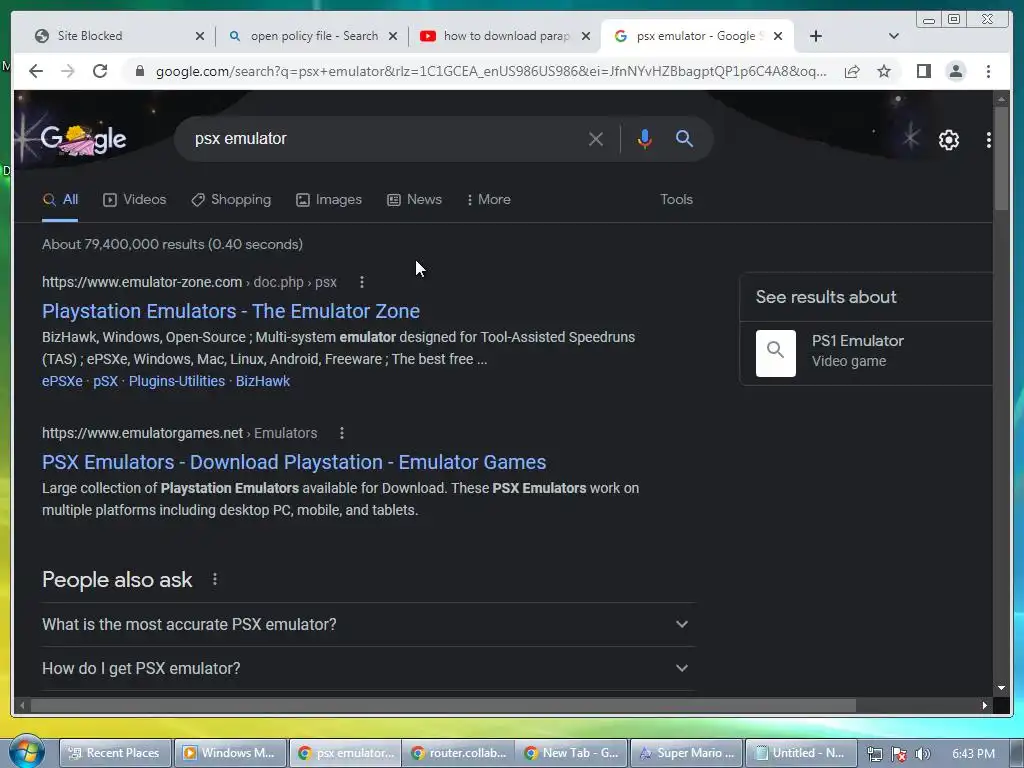Switch to open policy file Search tab
Image resolution: width=1024 pixels, height=768 pixels.
pos(313,36)
